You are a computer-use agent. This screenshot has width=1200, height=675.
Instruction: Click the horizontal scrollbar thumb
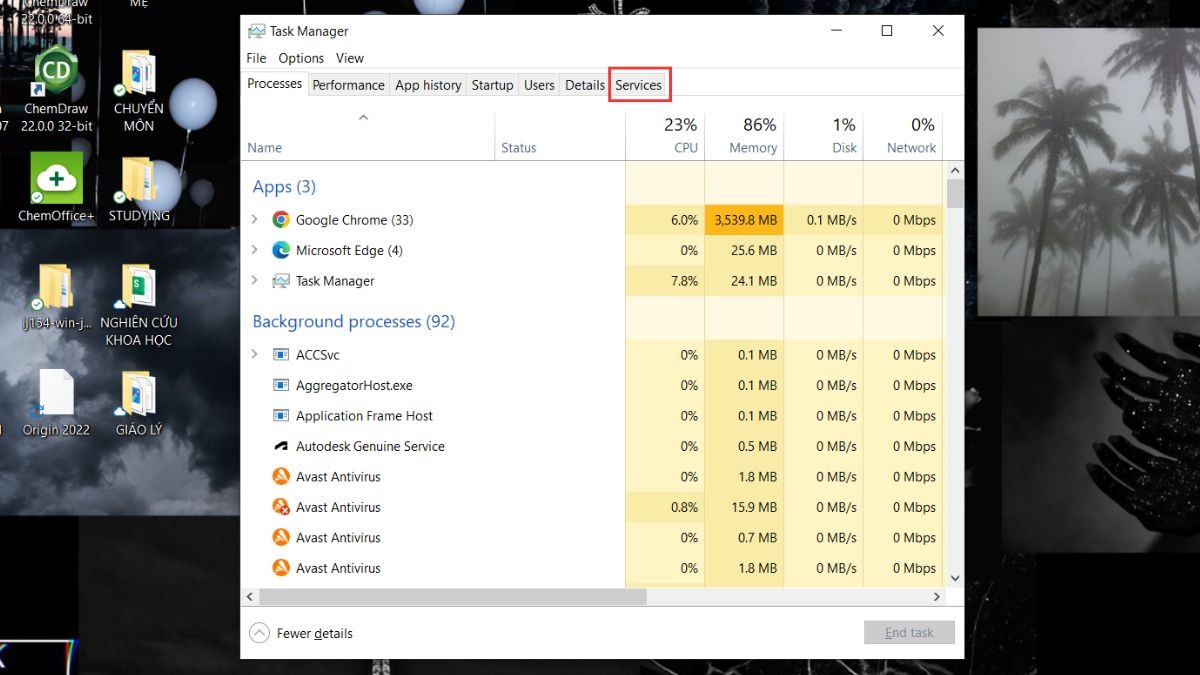452,596
